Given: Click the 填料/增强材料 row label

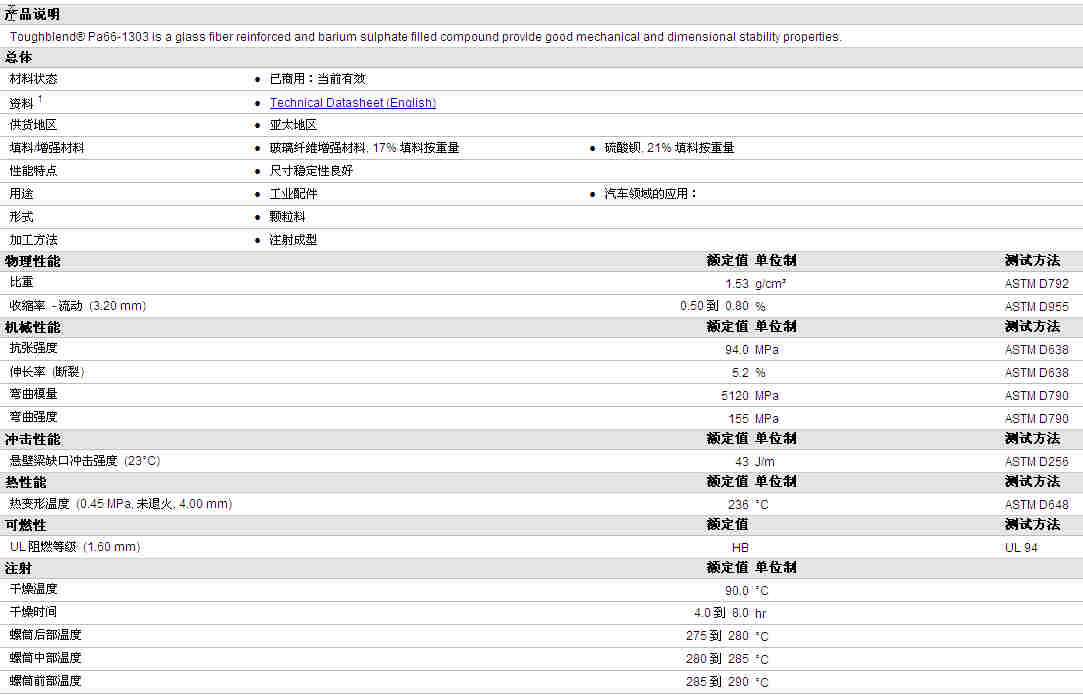Looking at the screenshot, I should point(47,148).
